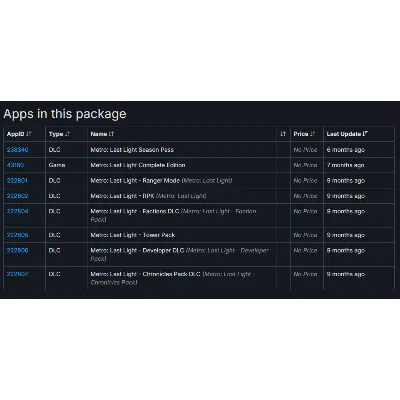Select Metro: Last Light Season Pass name
This screenshot has height=400, width=400.
coord(132,150)
